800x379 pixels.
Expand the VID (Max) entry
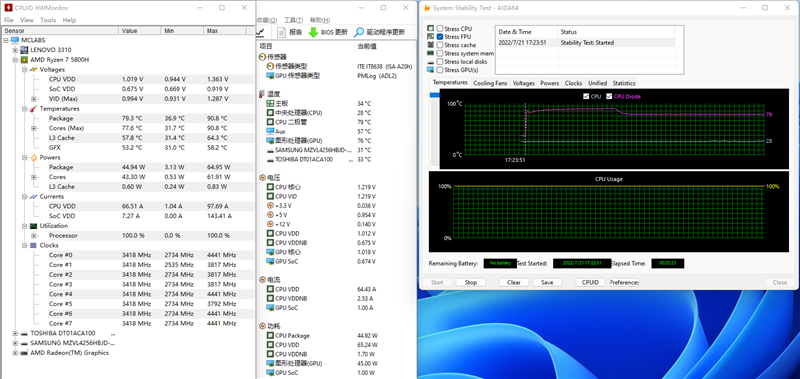[34, 99]
